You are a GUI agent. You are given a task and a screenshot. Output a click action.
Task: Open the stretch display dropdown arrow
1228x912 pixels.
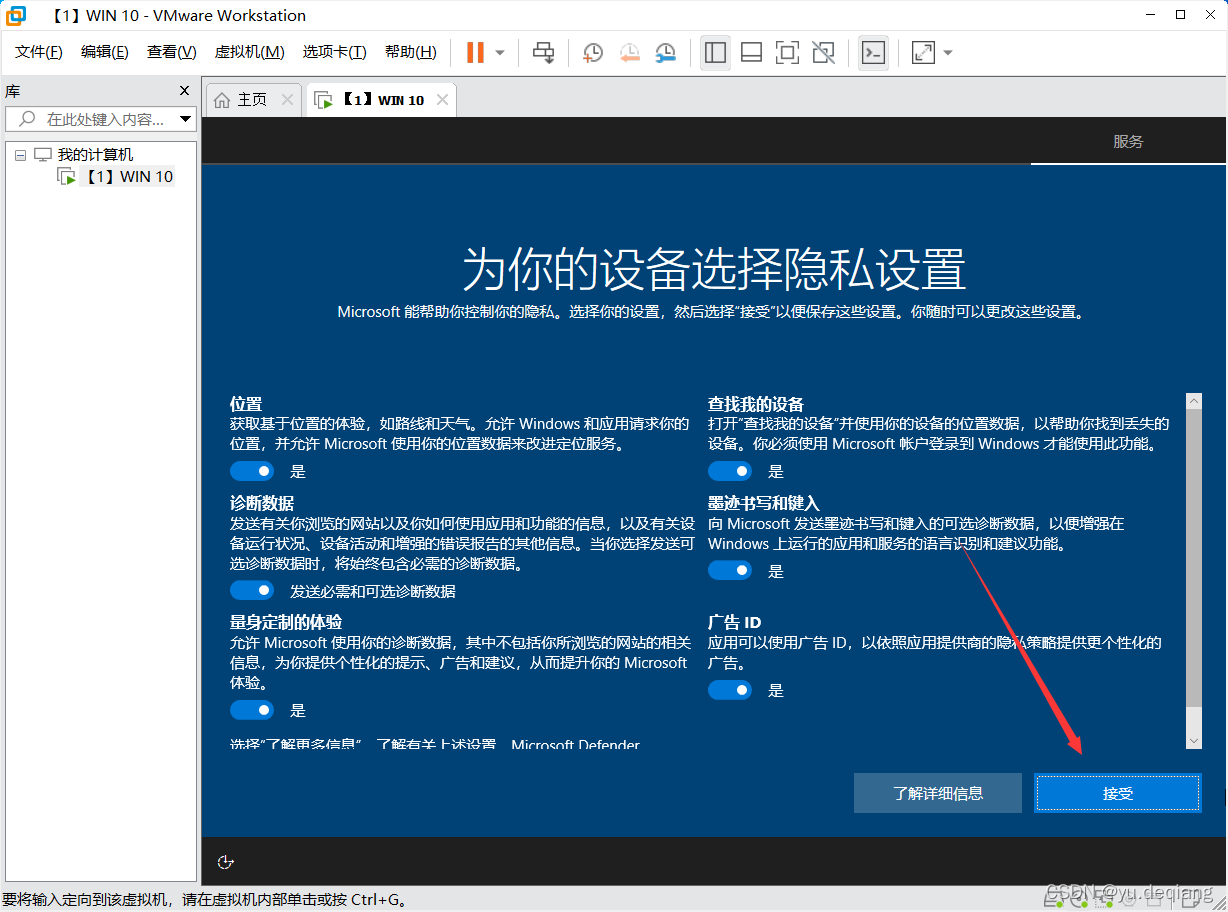point(948,52)
